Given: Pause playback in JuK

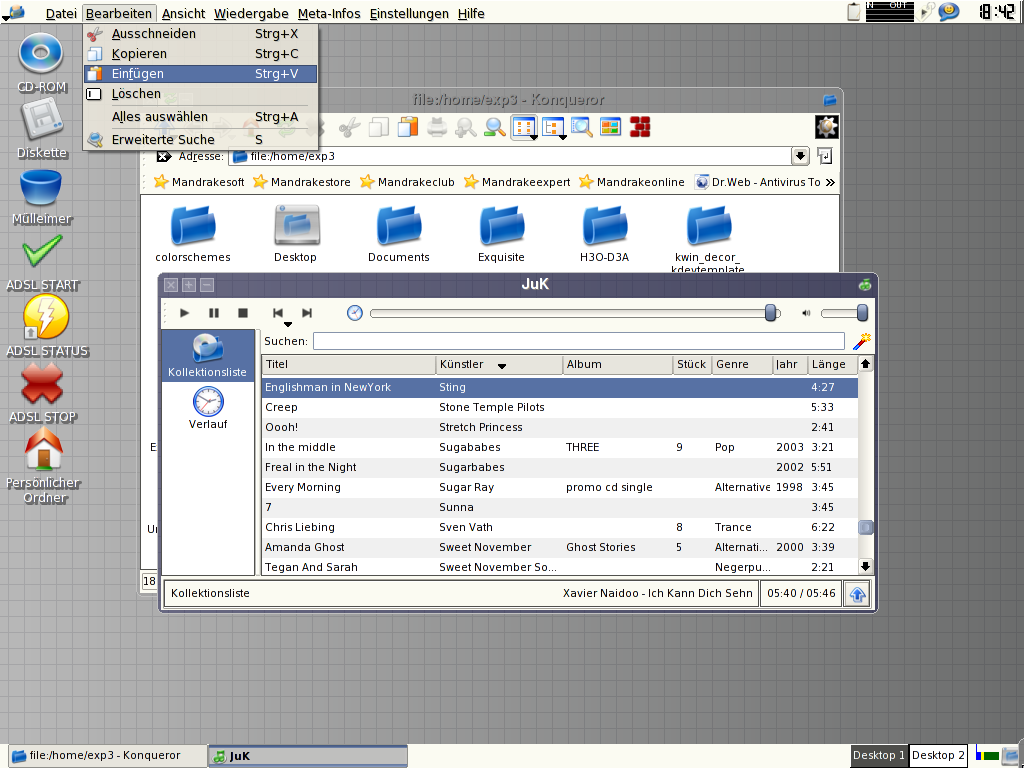Looking at the screenshot, I should tap(214, 313).
